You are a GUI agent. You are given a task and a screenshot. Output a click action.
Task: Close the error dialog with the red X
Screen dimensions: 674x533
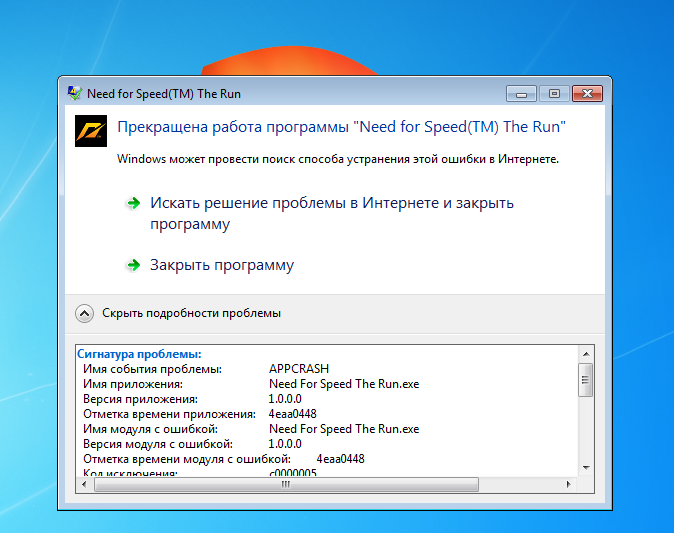point(587,94)
